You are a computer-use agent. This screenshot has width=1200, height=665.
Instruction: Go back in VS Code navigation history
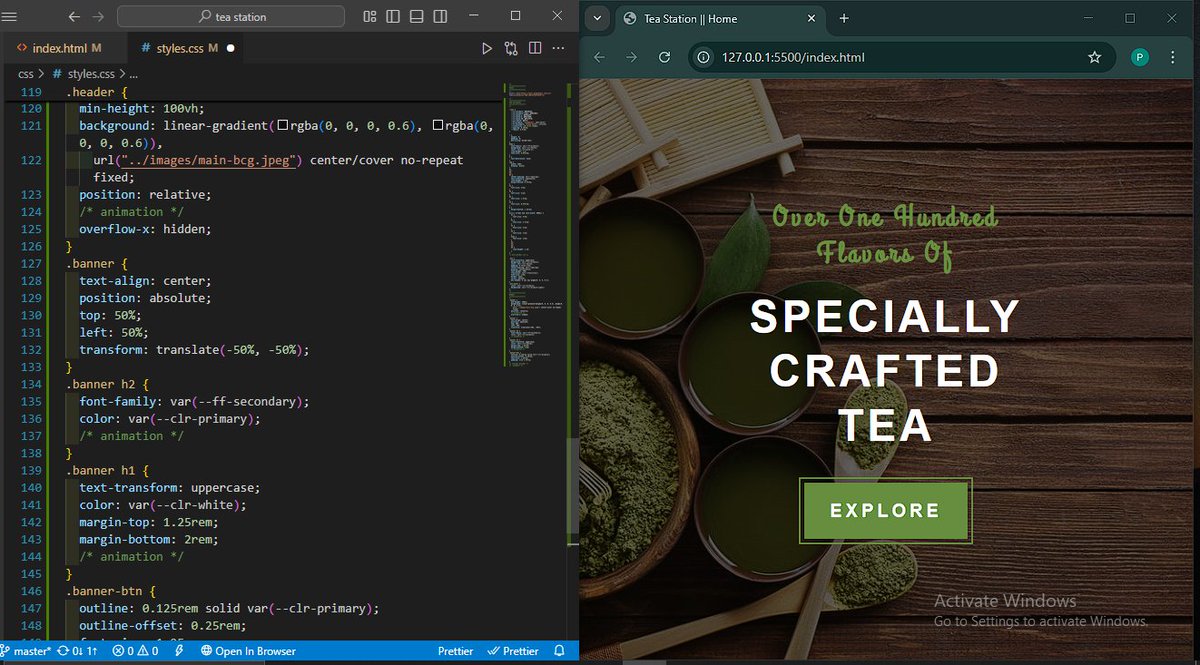(x=74, y=17)
